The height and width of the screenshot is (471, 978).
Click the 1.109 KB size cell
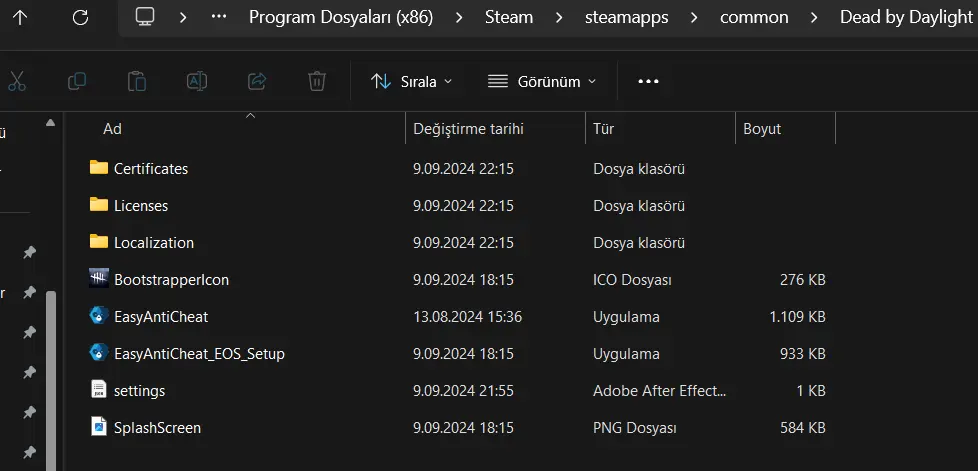tap(798, 317)
